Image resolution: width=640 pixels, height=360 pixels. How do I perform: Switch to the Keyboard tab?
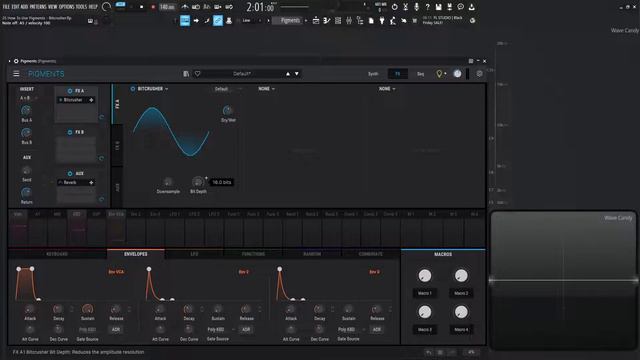57,254
